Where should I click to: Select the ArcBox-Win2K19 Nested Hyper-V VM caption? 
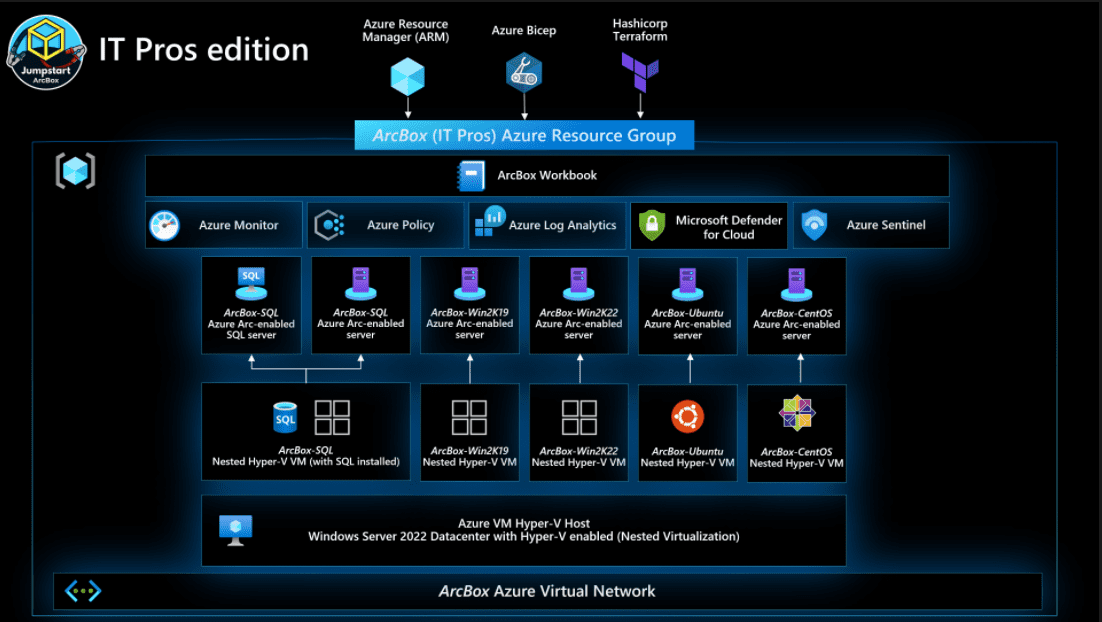[x=469, y=457]
